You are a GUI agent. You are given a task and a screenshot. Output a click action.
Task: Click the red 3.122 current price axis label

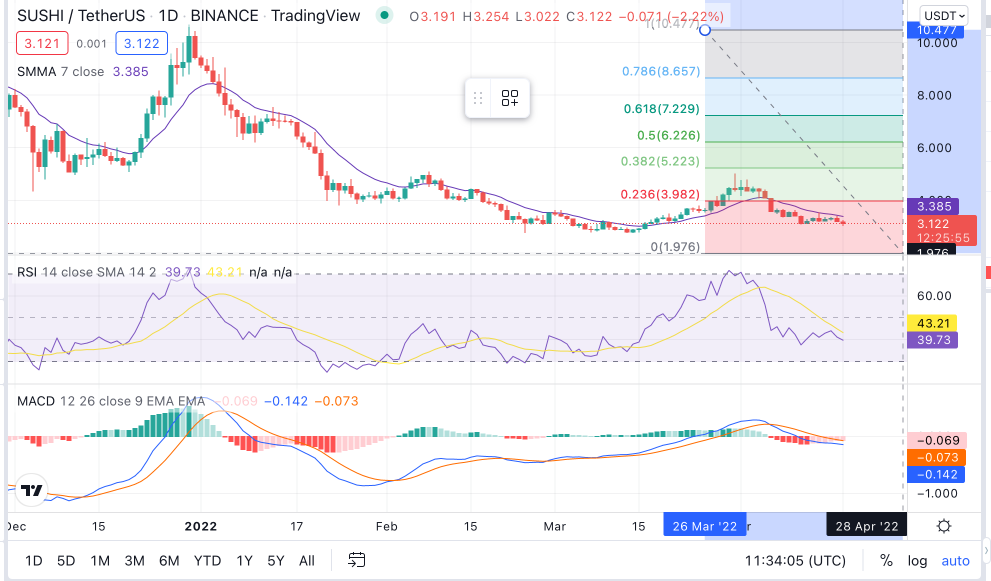(942, 230)
